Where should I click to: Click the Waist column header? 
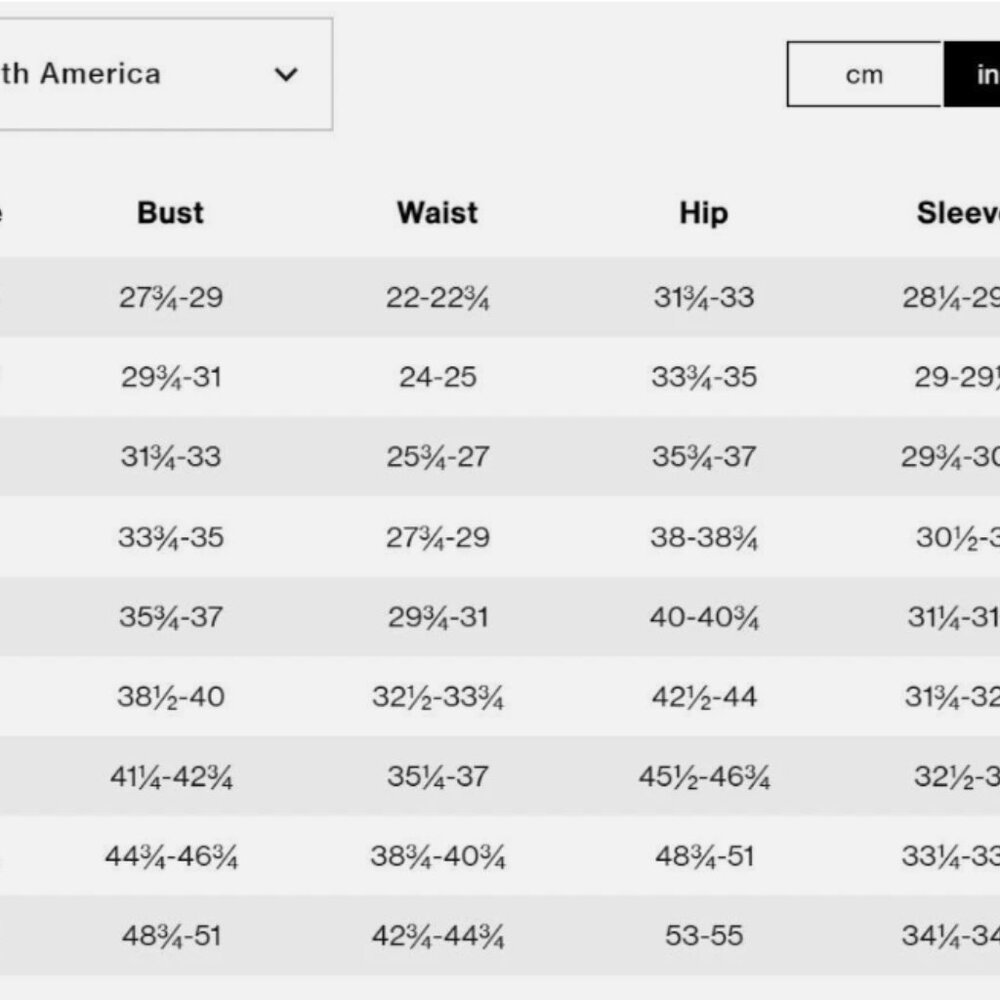point(438,213)
